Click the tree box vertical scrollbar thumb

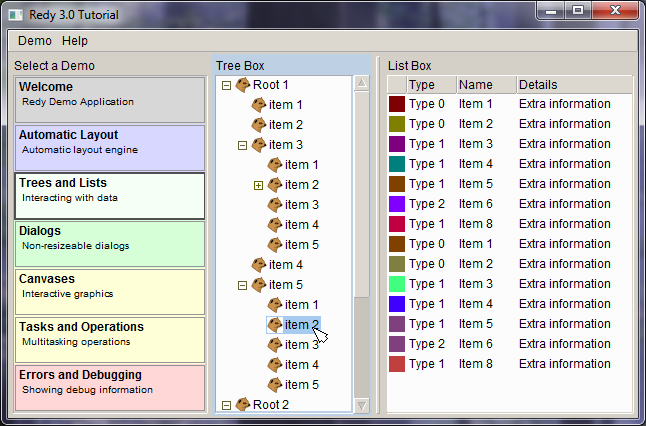coord(362,194)
